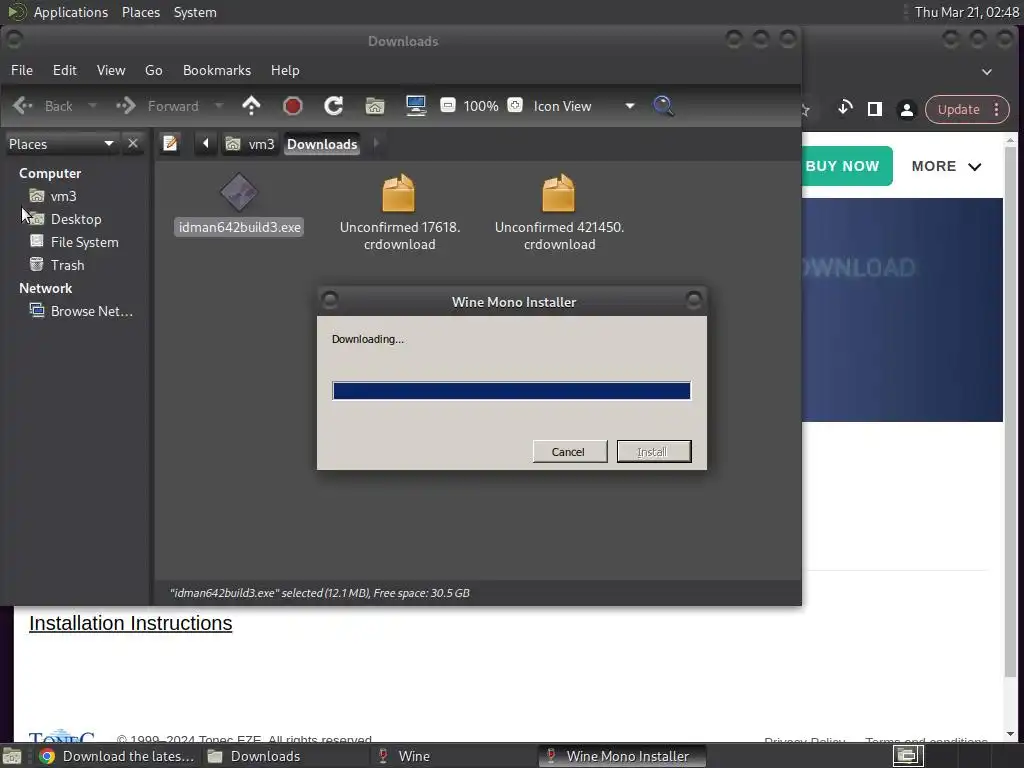Open the browser profile icon
The width and height of the screenshot is (1024, 768).
907,109
